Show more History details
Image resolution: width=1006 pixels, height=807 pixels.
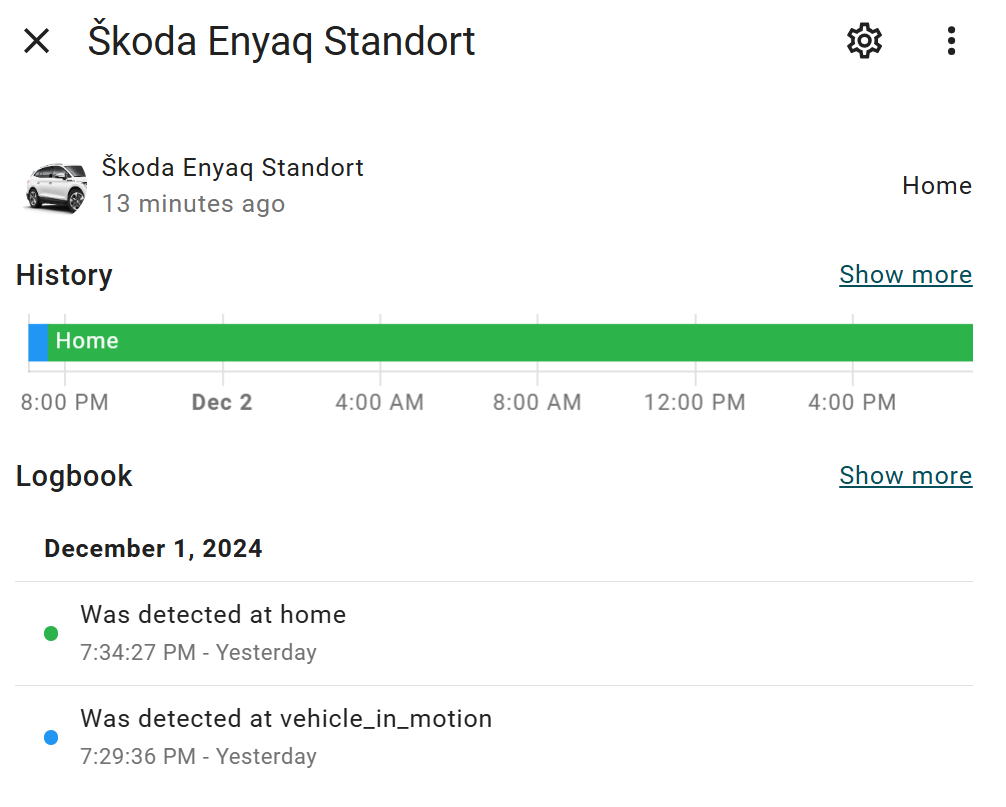(905, 275)
